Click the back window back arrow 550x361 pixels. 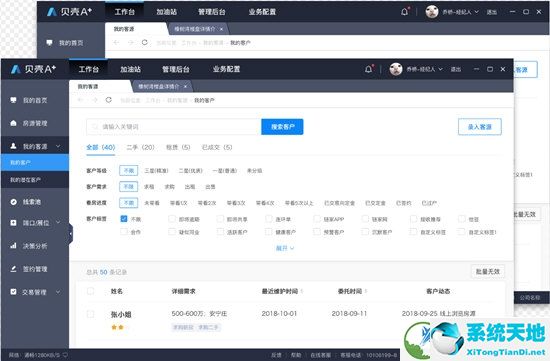pos(116,42)
